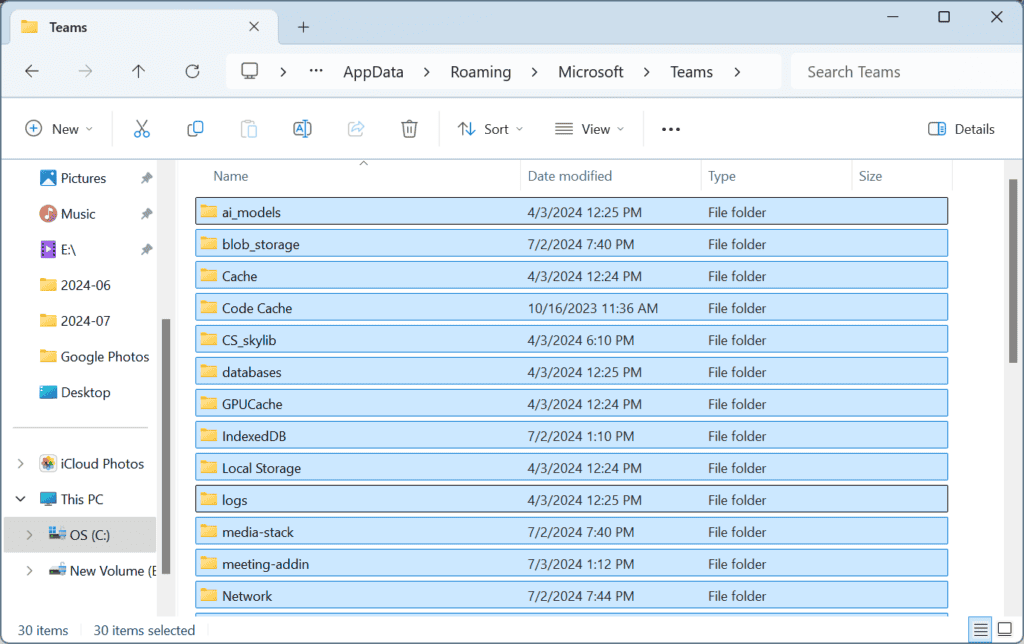Select the Local Storage folder

[571, 468]
